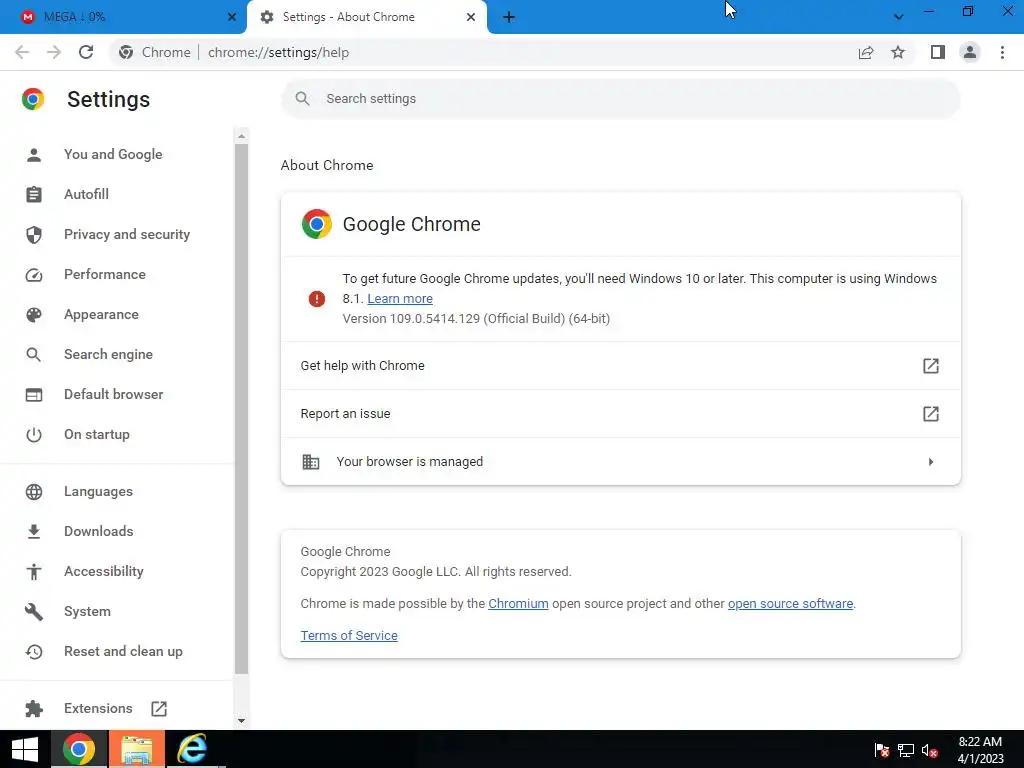
Task: Open Get help with Chrome
Action: click(x=620, y=366)
